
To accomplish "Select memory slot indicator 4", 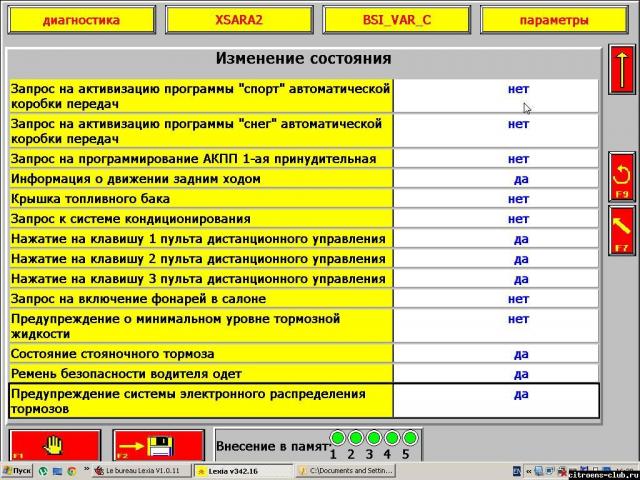I will coord(392,438).
